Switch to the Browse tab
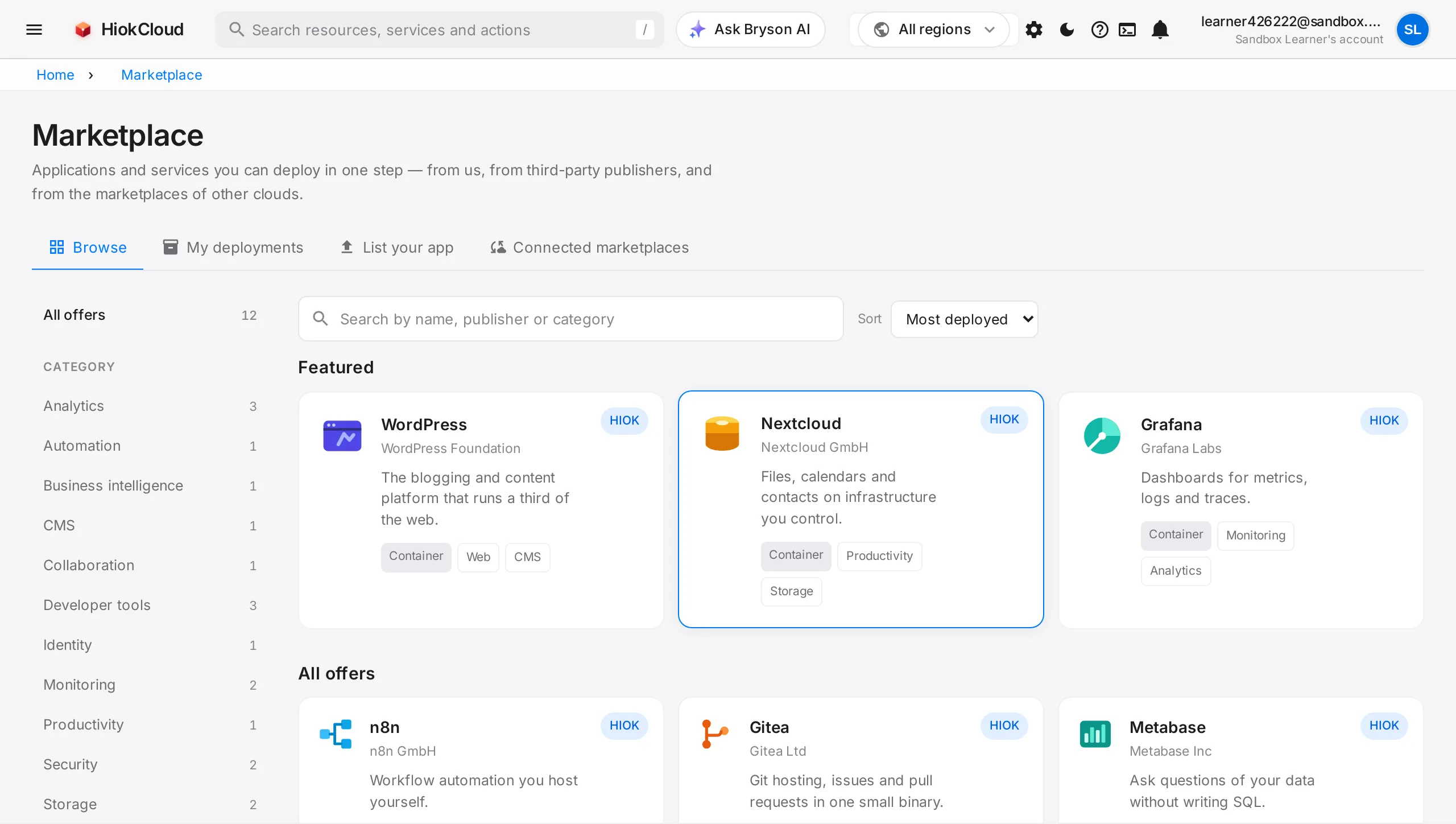 (x=88, y=248)
